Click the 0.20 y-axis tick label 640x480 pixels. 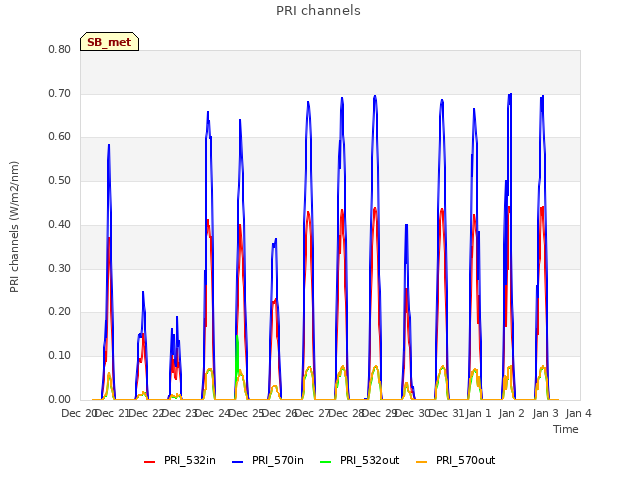pyautogui.click(x=60, y=311)
